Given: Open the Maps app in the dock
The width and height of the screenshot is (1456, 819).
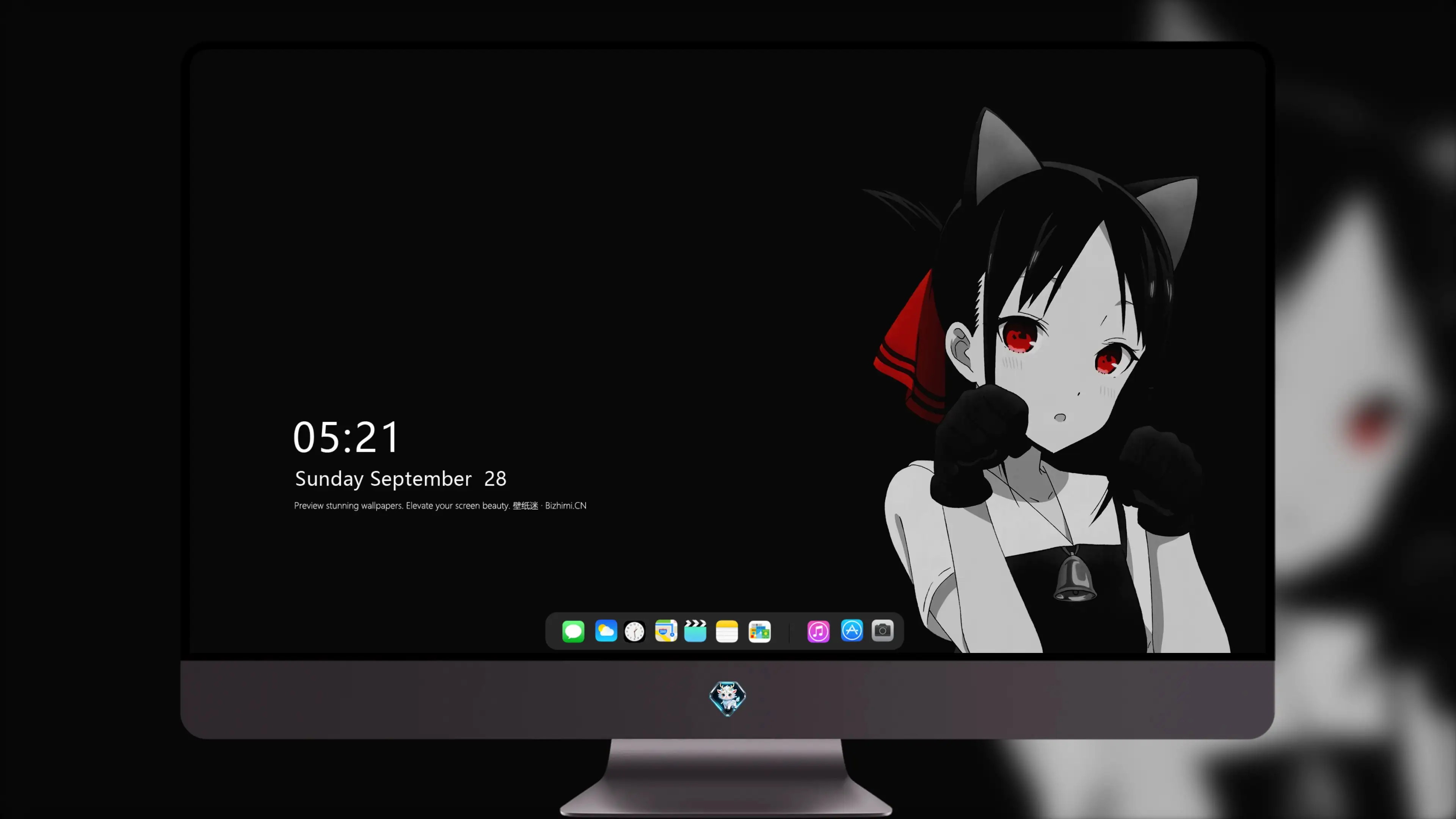Looking at the screenshot, I should tap(666, 631).
